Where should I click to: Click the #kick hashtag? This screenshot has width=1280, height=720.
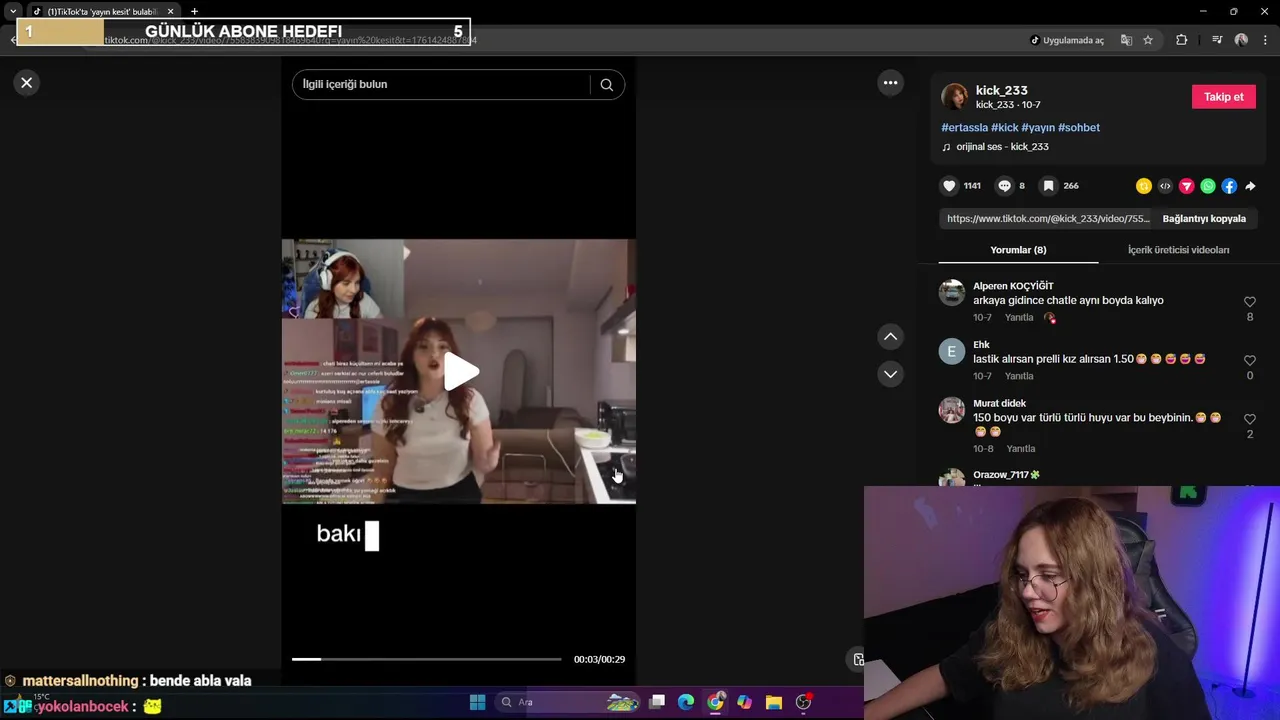coord(1004,128)
